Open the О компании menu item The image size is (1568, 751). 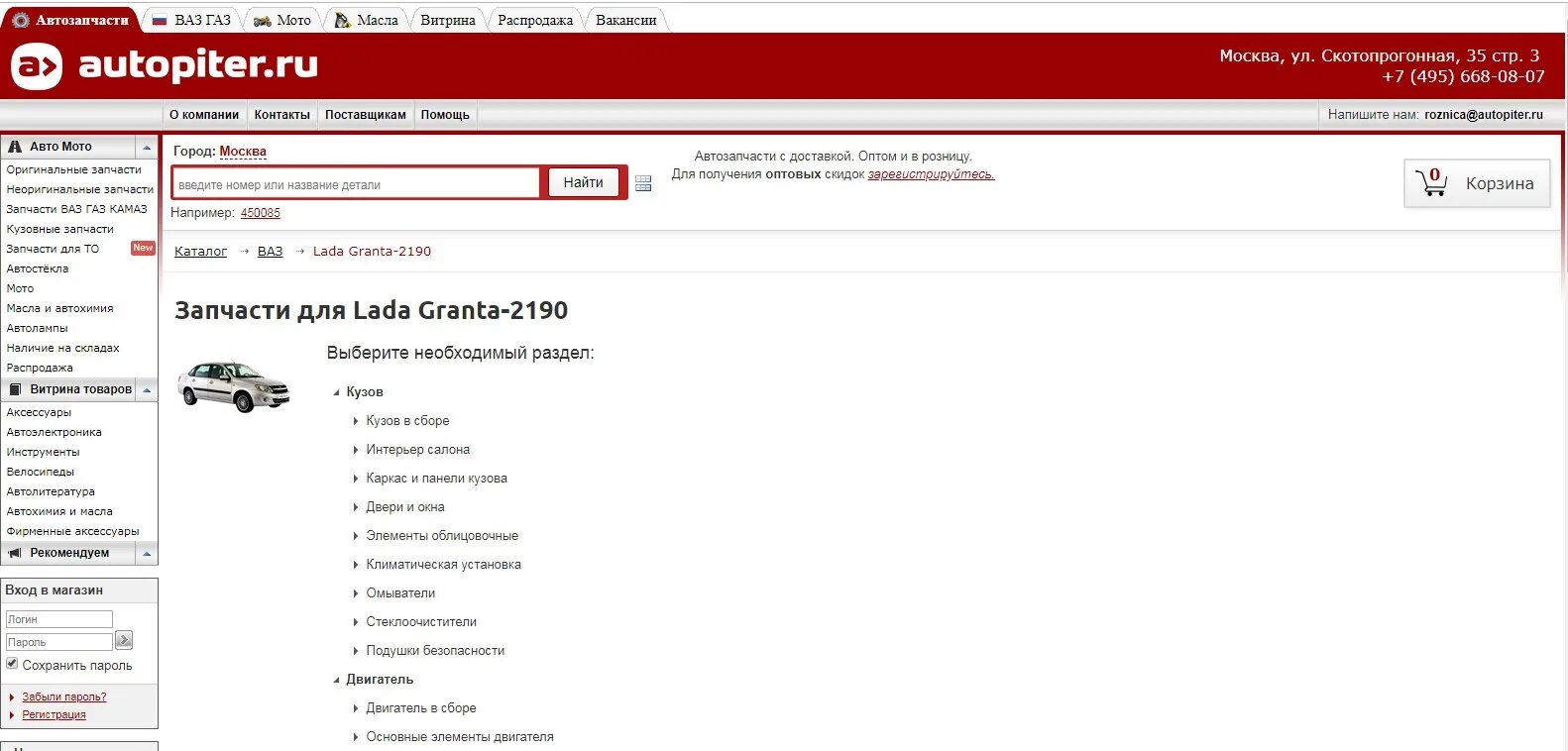(204, 115)
